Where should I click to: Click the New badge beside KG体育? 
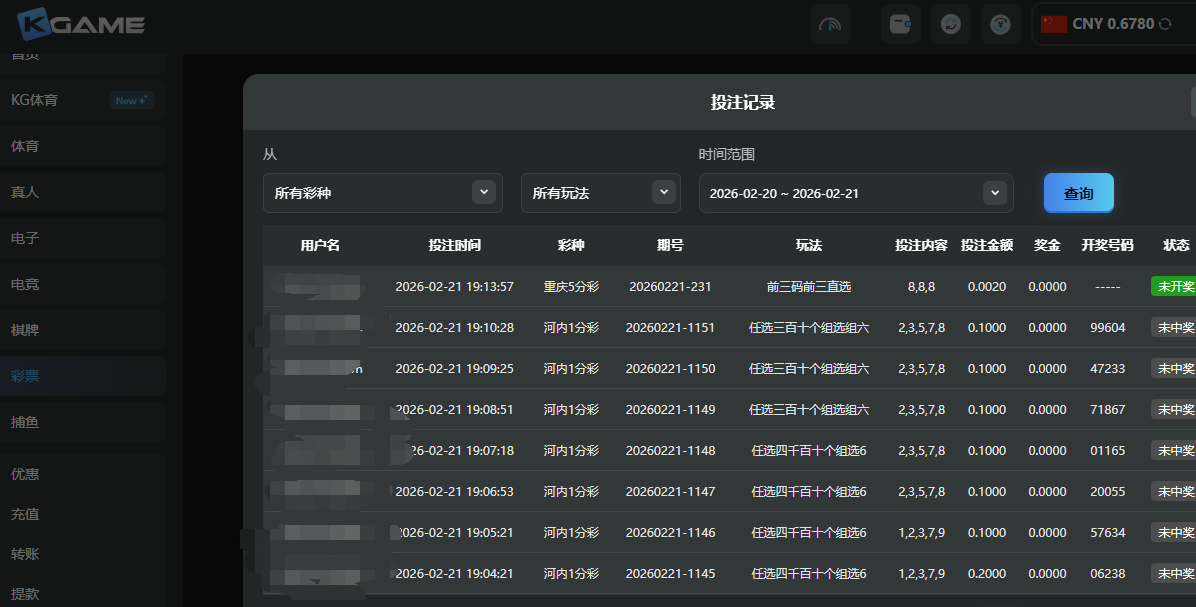click(x=132, y=100)
